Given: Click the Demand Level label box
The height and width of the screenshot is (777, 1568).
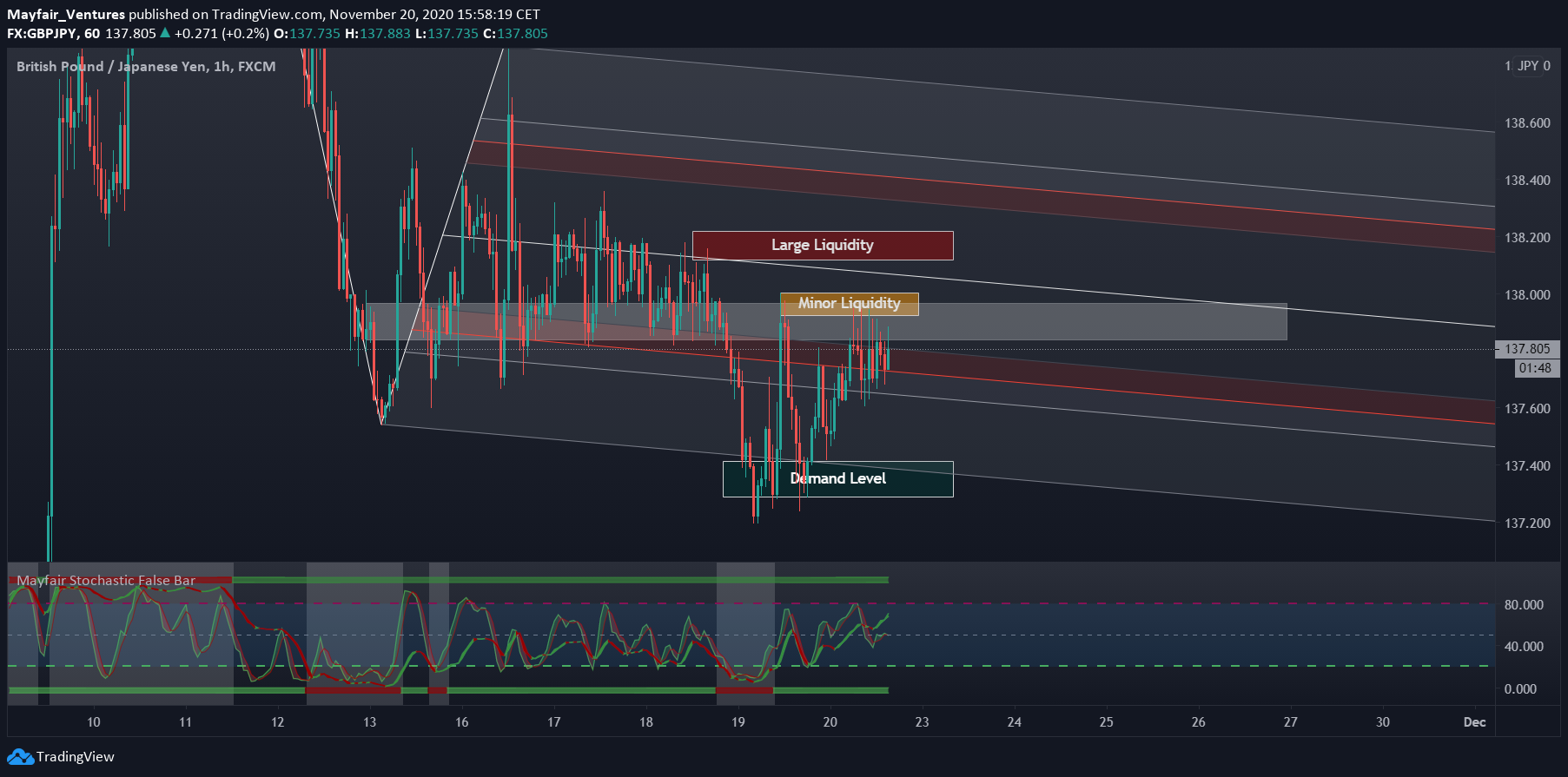Looking at the screenshot, I should (837, 478).
